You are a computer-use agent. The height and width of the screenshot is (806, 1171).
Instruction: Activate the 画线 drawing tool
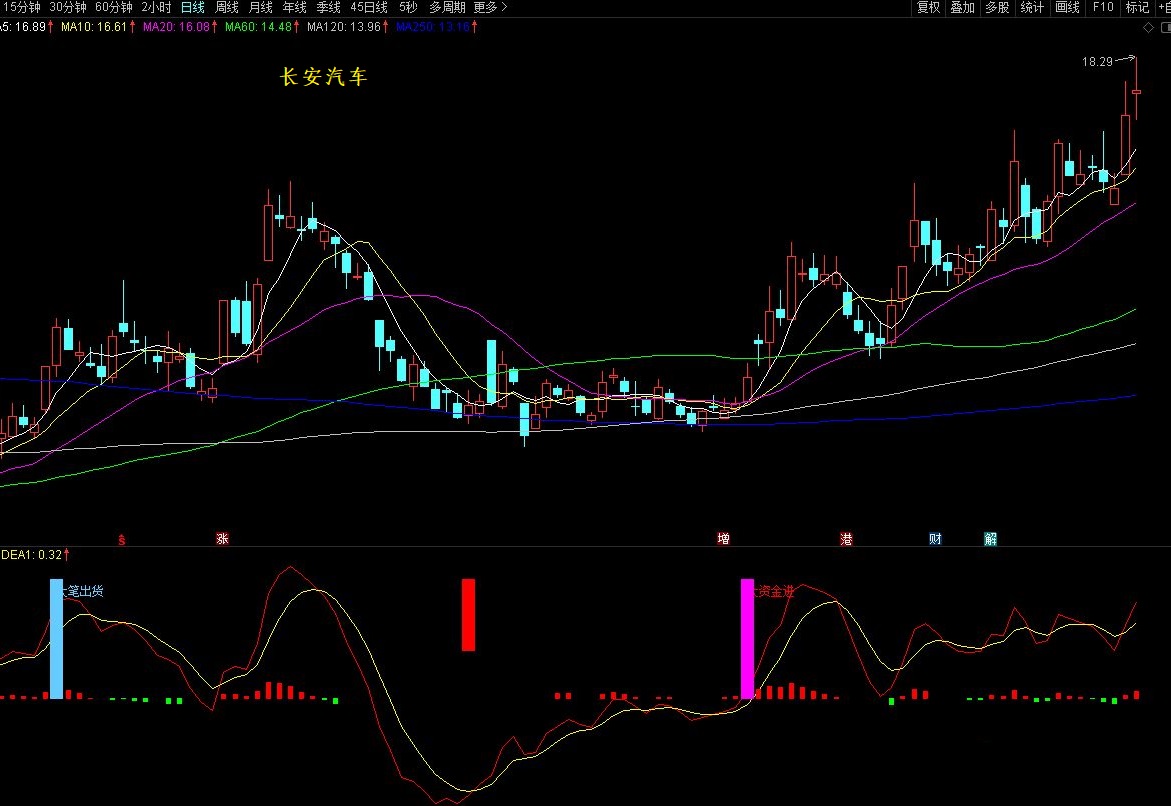pos(1067,7)
